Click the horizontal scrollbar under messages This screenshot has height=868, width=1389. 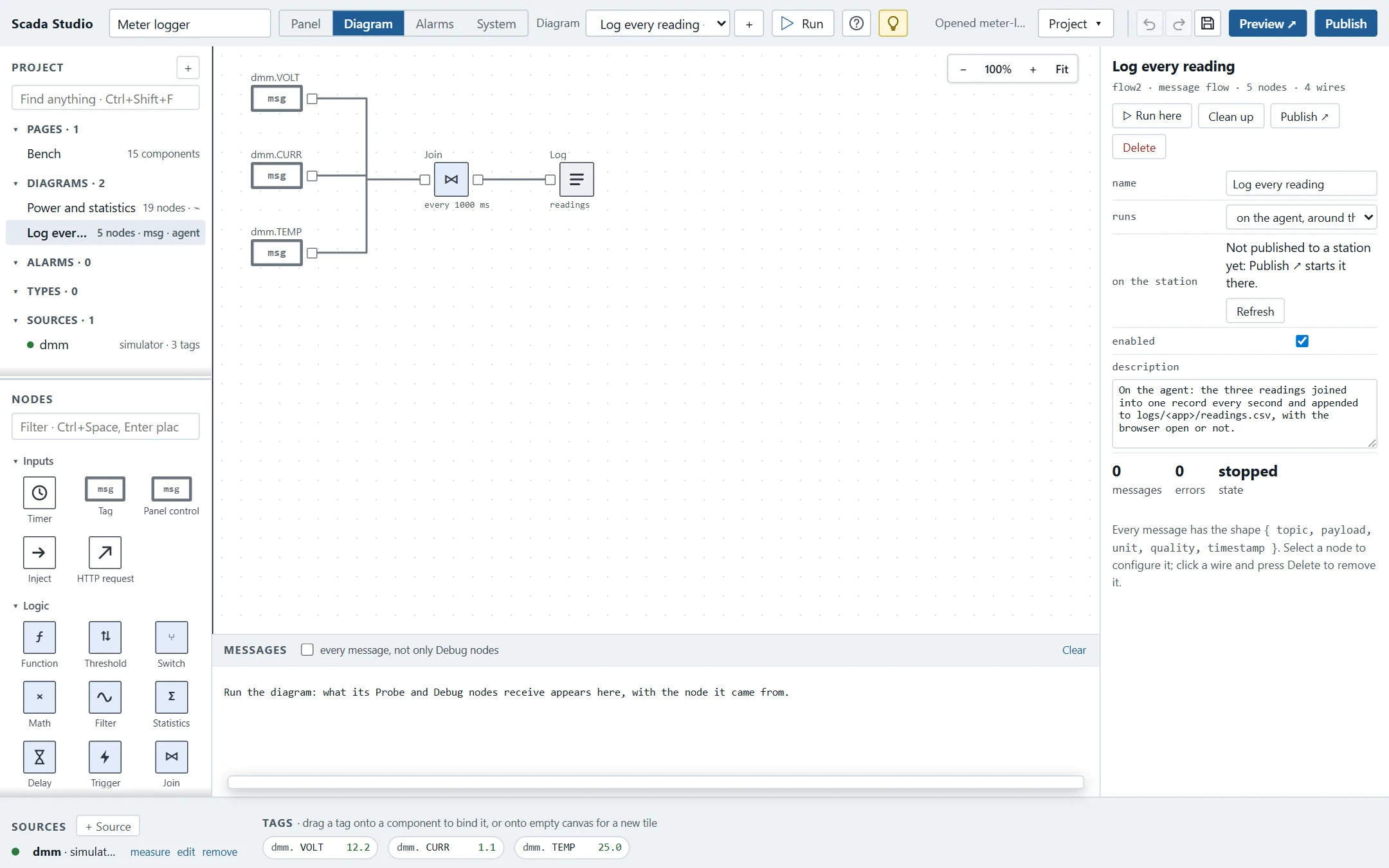pyautogui.click(x=655, y=782)
